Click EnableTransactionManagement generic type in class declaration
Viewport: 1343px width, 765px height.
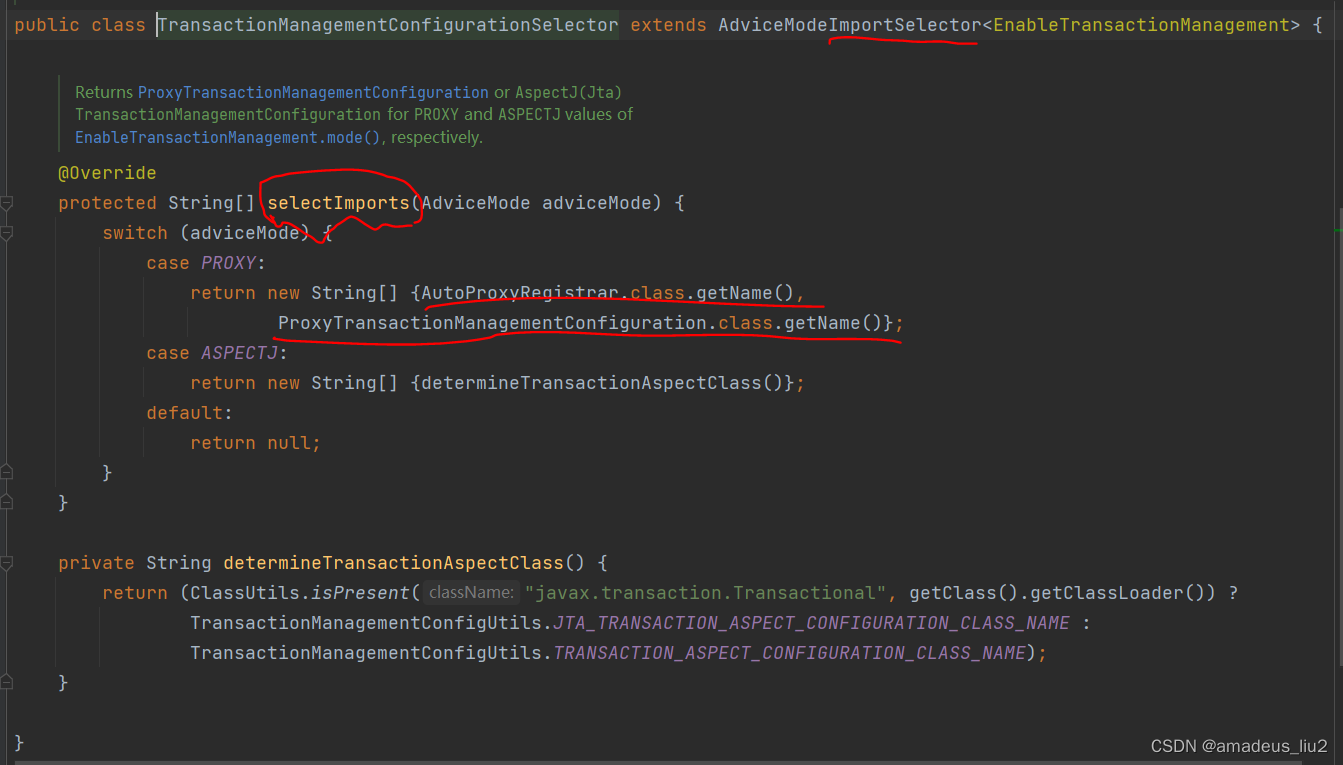pos(1140,25)
